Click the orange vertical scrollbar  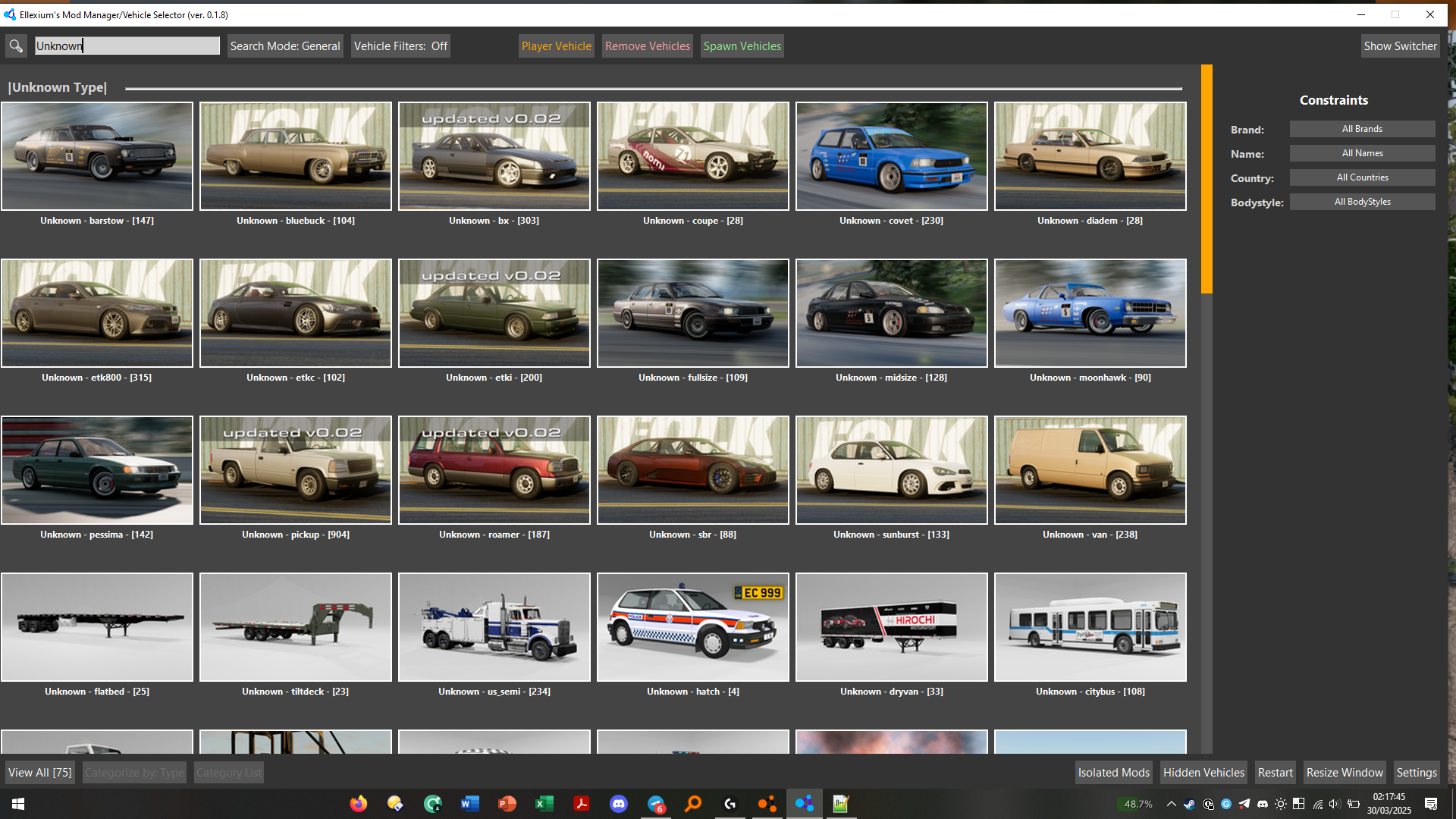click(1207, 179)
